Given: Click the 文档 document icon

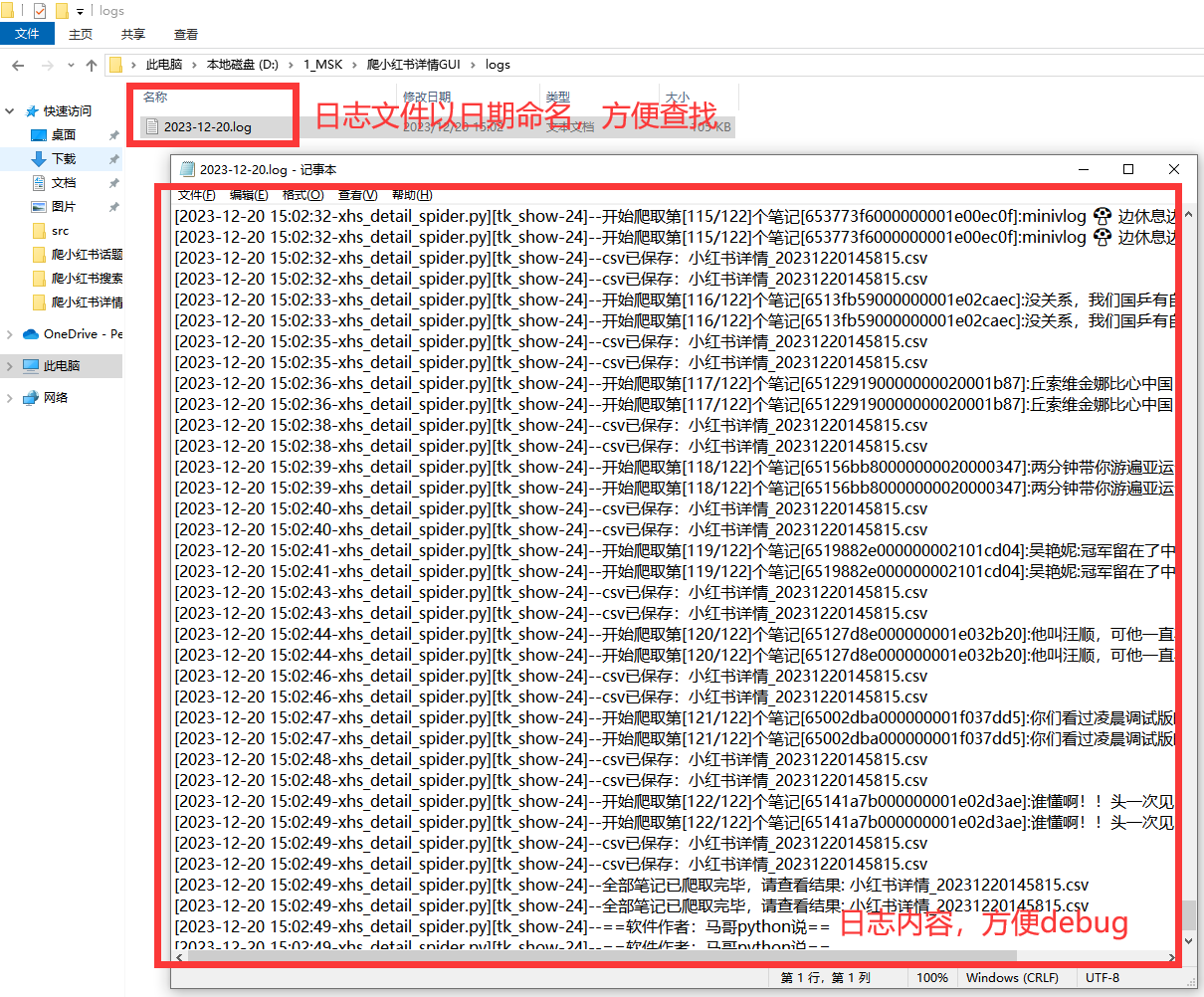Looking at the screenshot, I should tap(39, 183).
